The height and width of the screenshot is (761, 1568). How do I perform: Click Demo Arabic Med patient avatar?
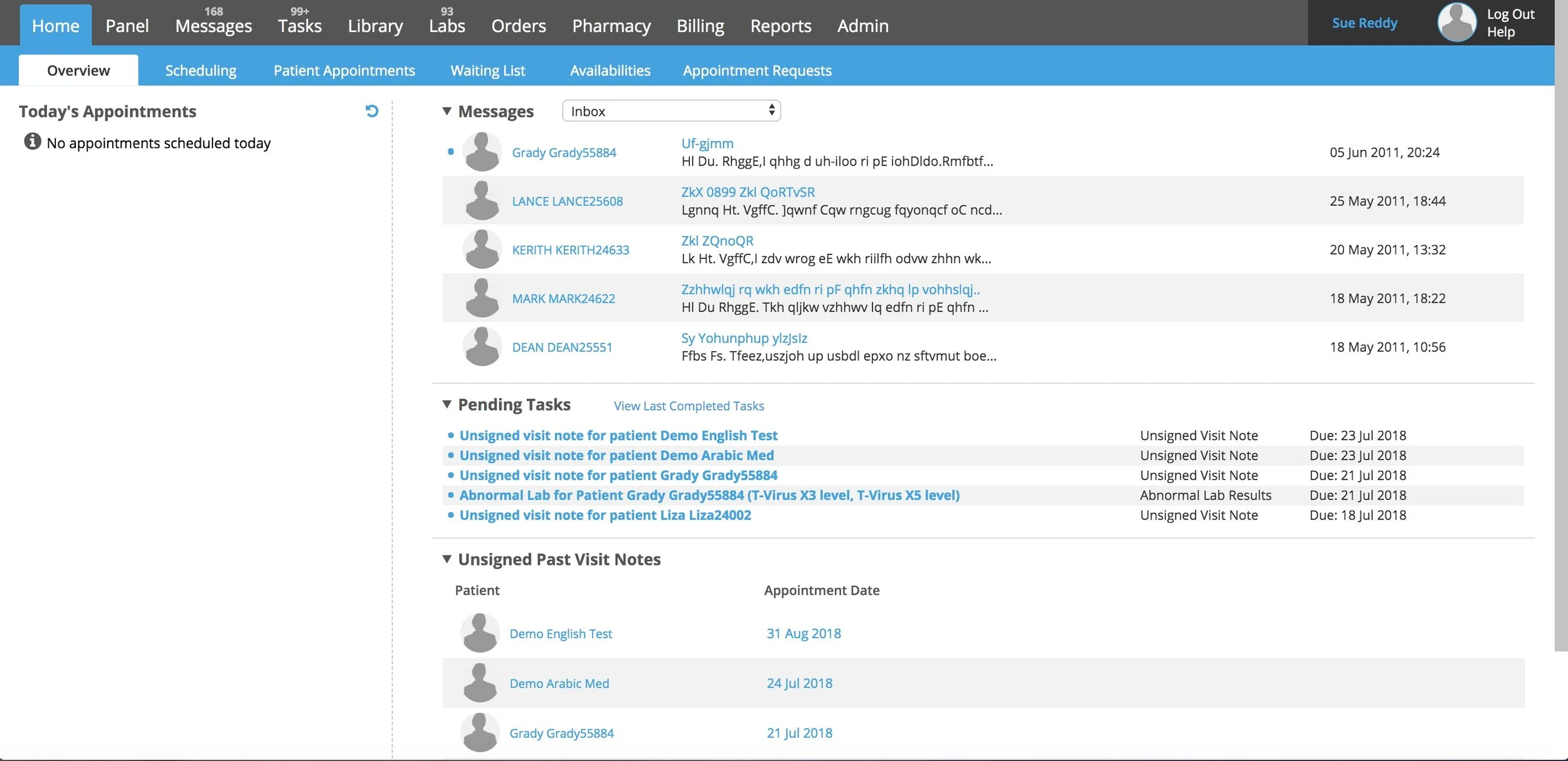480,683
